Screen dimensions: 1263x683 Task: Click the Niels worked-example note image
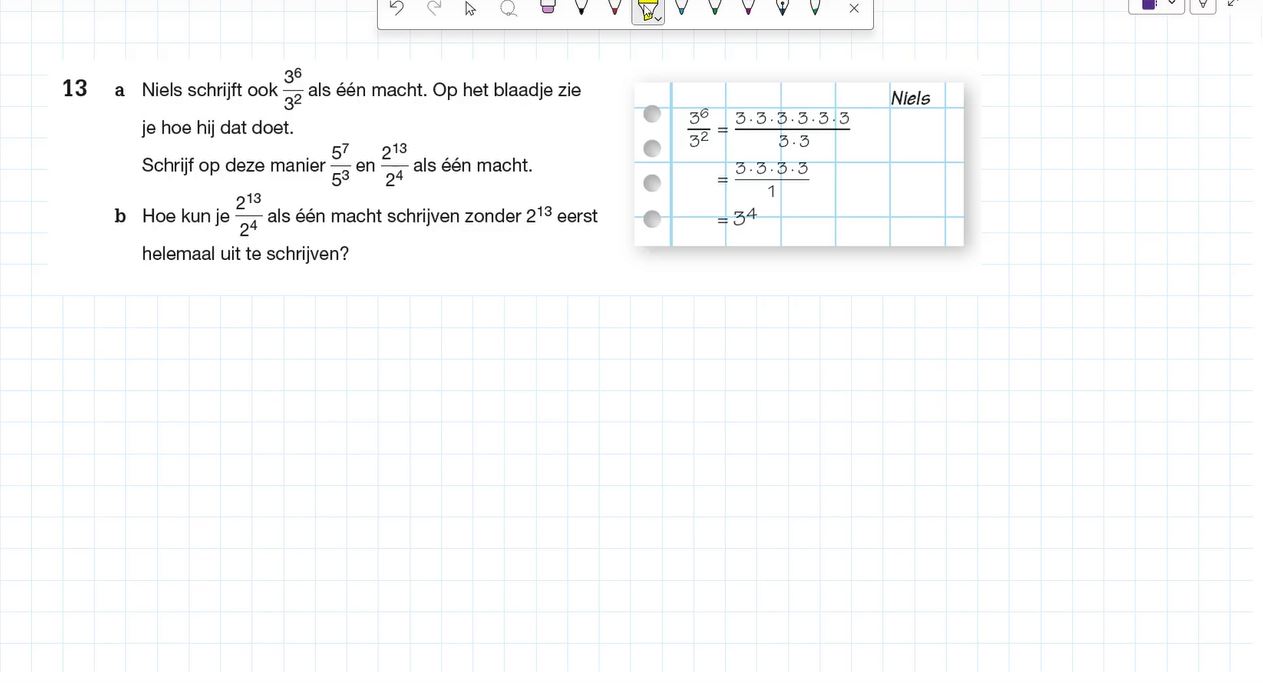pyautogui.click(x=799, y=164)
